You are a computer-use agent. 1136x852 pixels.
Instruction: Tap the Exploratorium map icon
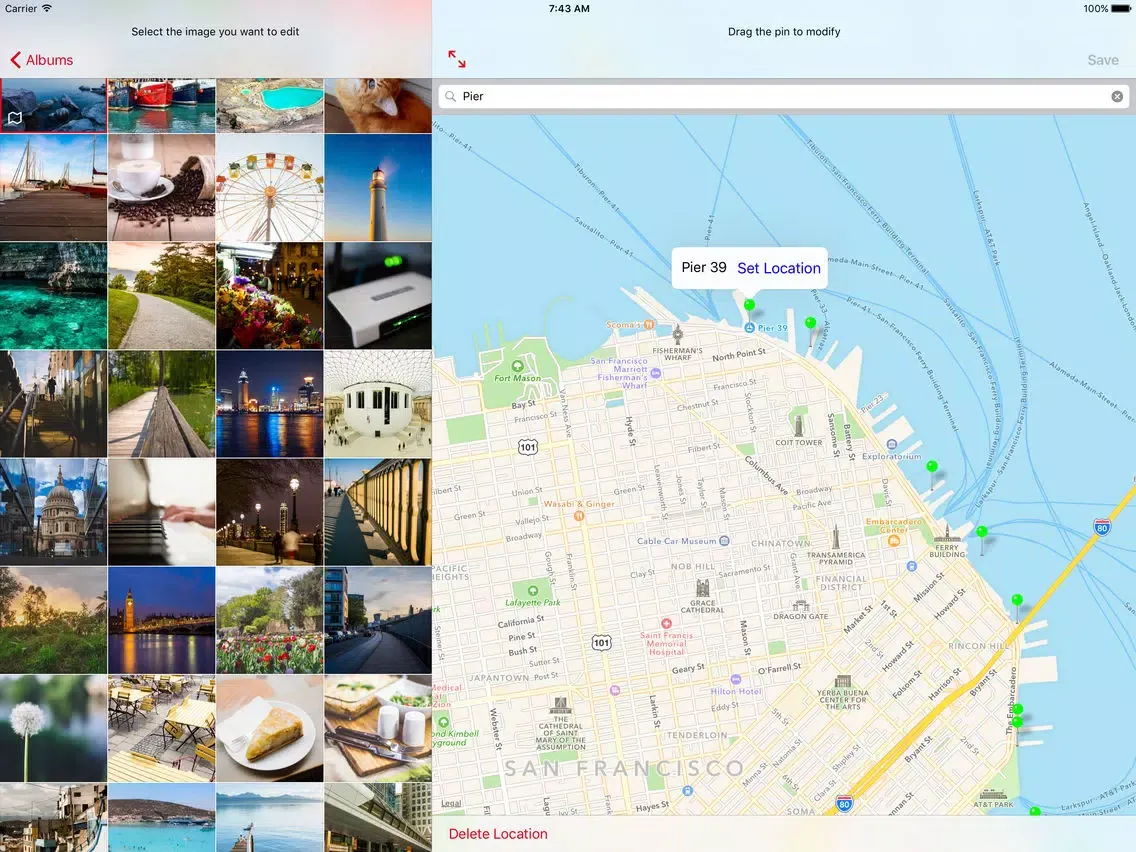(892, 445)
